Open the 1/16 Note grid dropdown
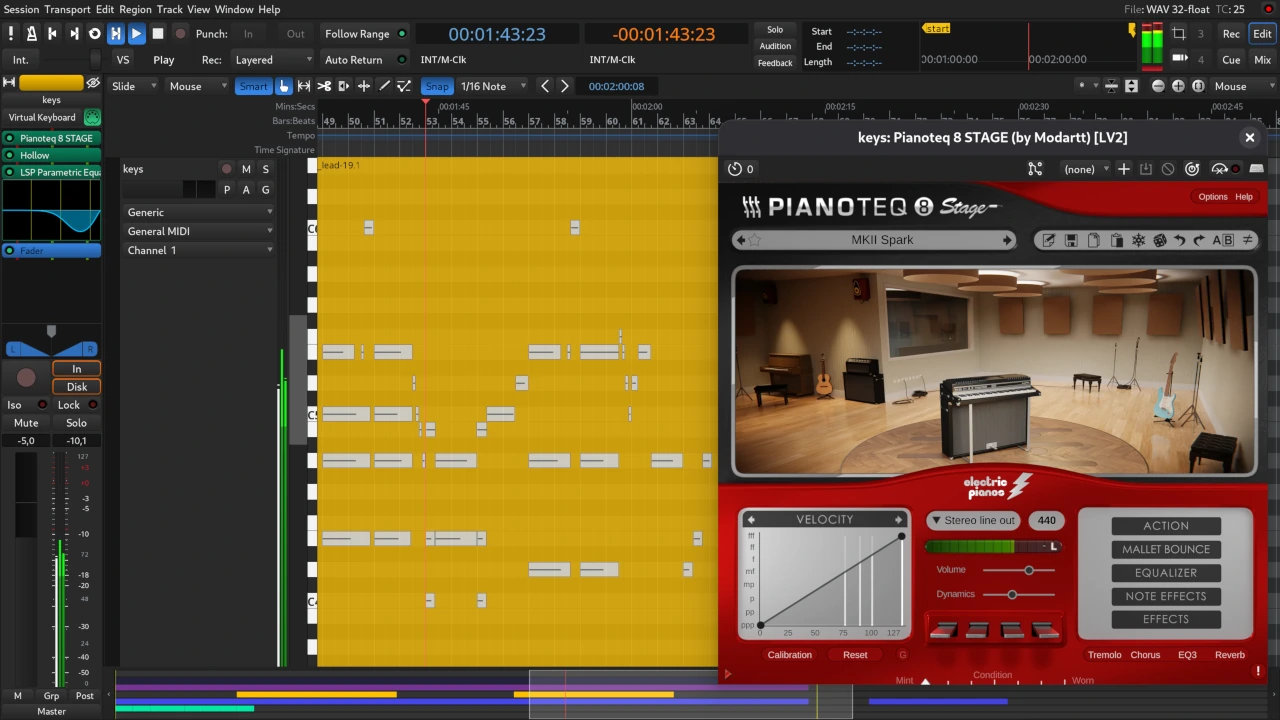The image size is (1280, 720). click(x=489, y=86)
